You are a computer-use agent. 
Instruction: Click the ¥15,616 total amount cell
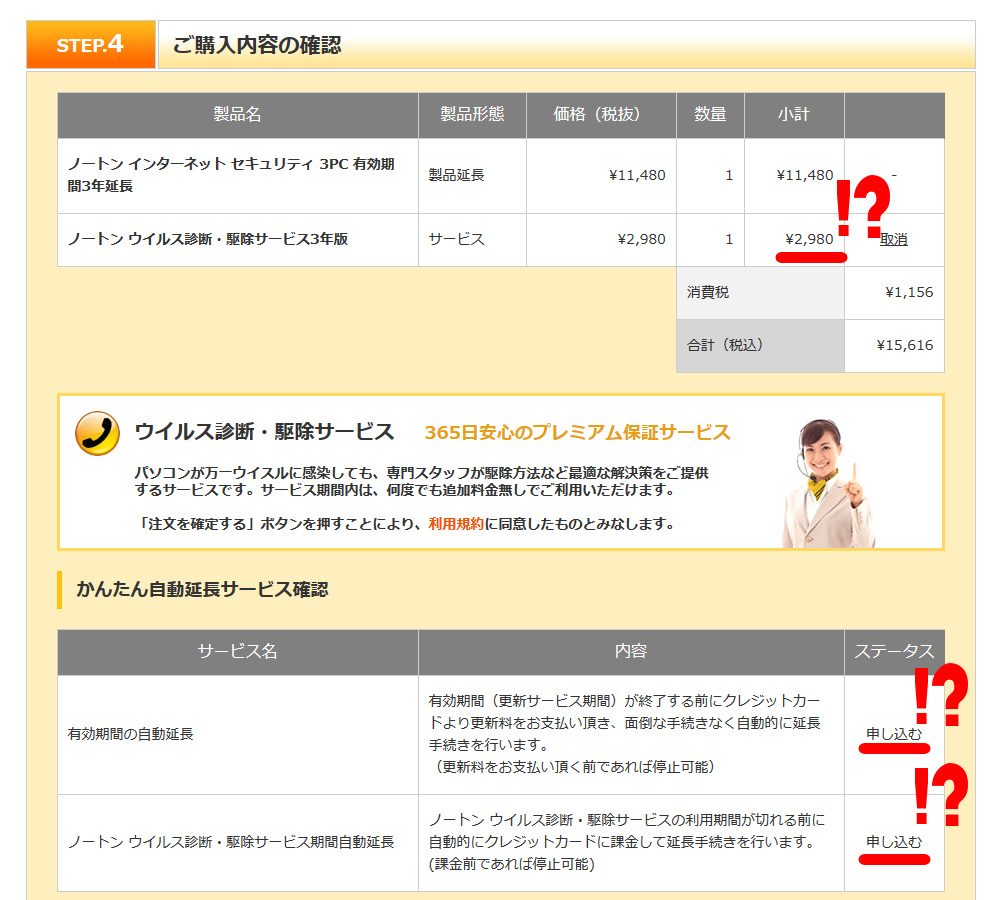(x=905, y=345)
